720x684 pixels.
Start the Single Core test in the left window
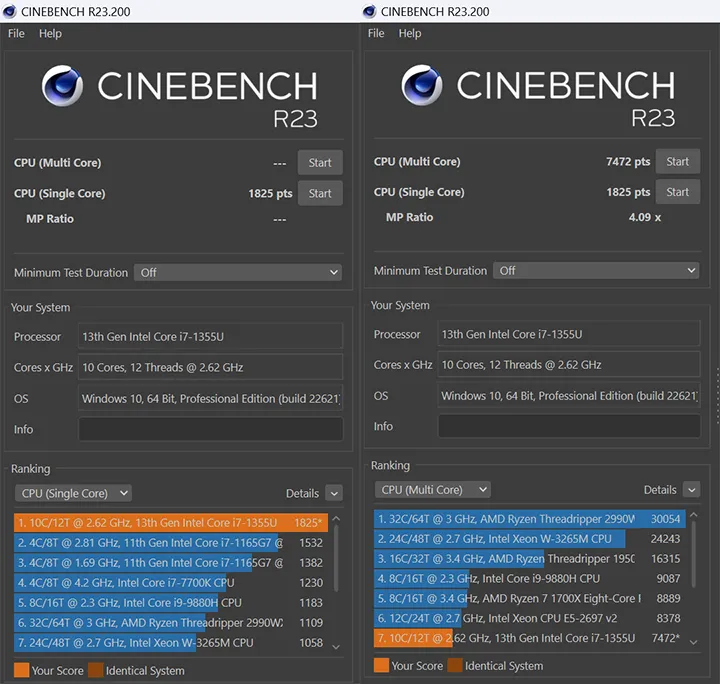320,194
